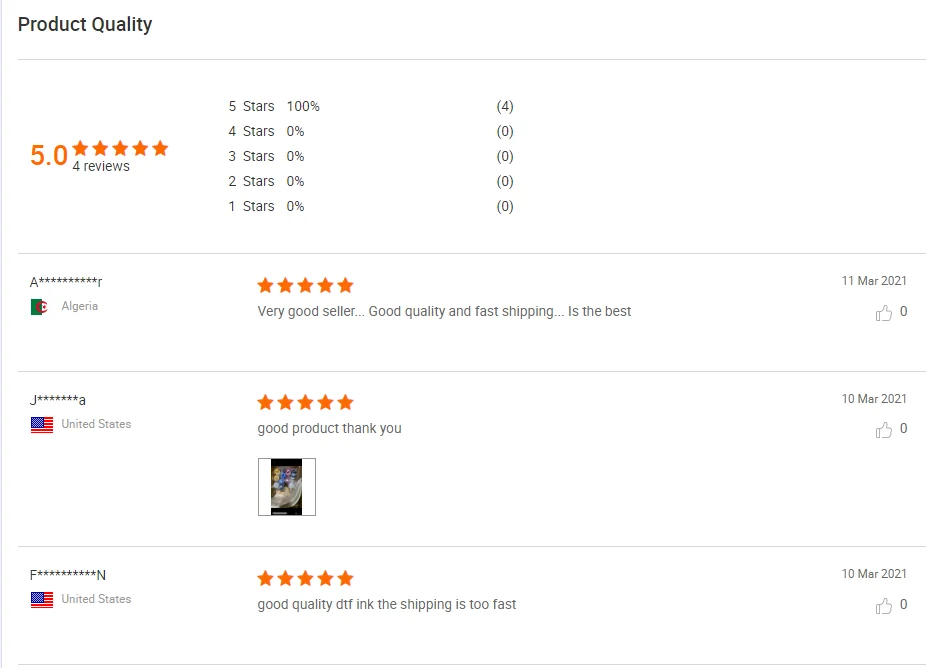Like the Algeria reviewer's comment with thumbs-up
This screenshot has width=926, height=668.
pyautogui.click(x=884, y=313)
